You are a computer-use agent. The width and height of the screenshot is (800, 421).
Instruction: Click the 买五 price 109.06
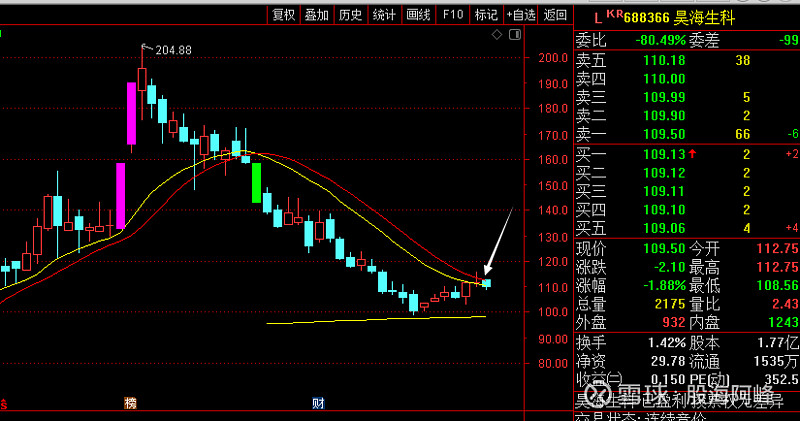point(664,228)
